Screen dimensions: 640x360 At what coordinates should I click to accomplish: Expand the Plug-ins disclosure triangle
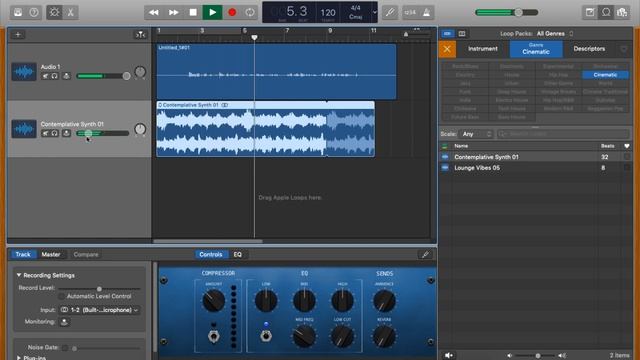19,358
